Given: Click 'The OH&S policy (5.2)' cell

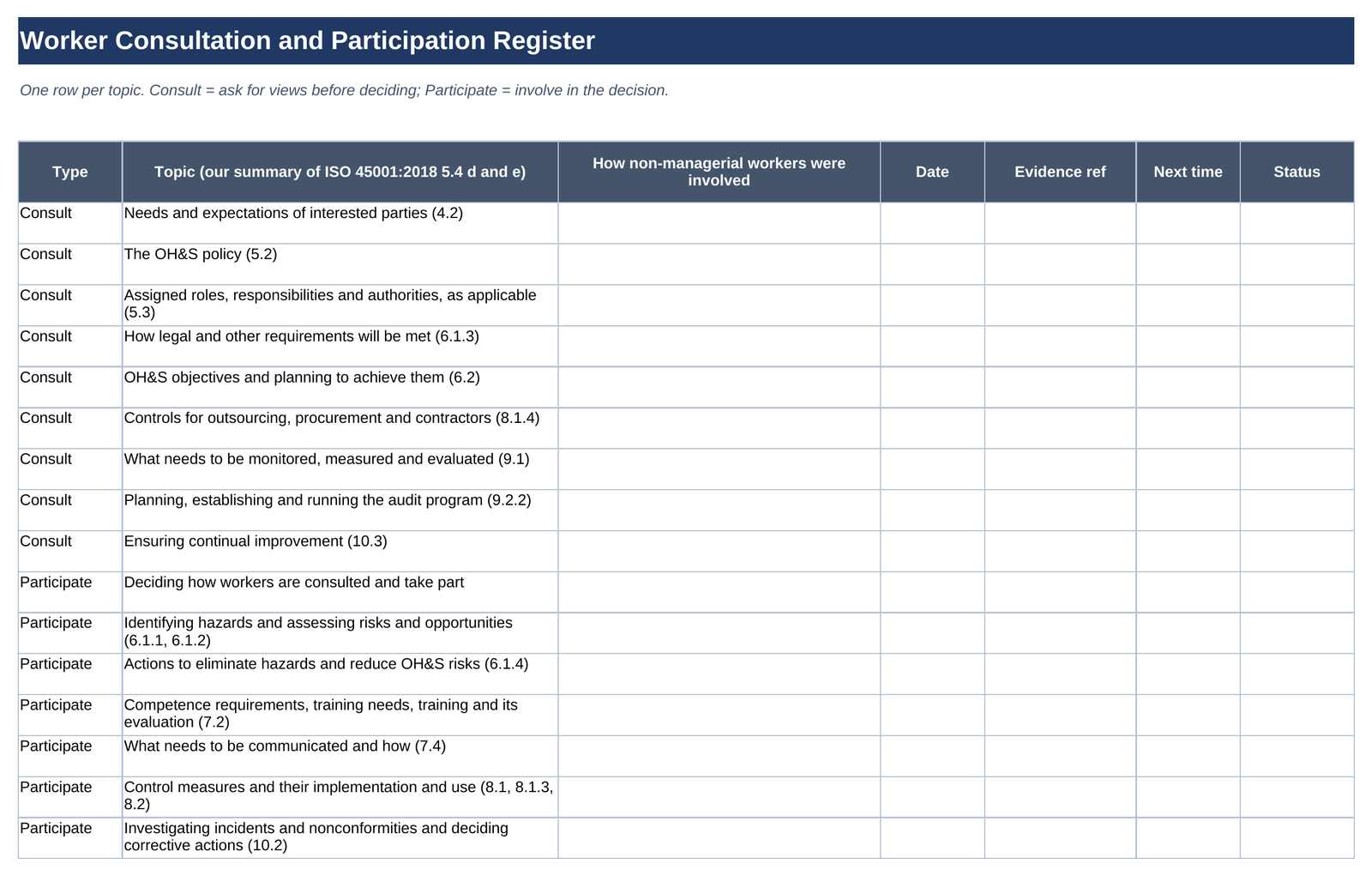Looking at the screenshot, I should click(x=340, y=264).
